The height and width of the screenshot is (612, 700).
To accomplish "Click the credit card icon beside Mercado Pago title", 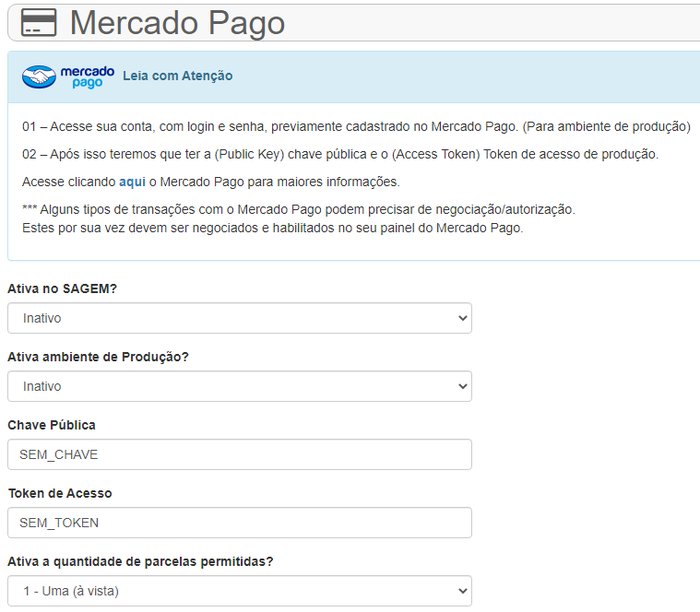I will [x=39, y=23].
